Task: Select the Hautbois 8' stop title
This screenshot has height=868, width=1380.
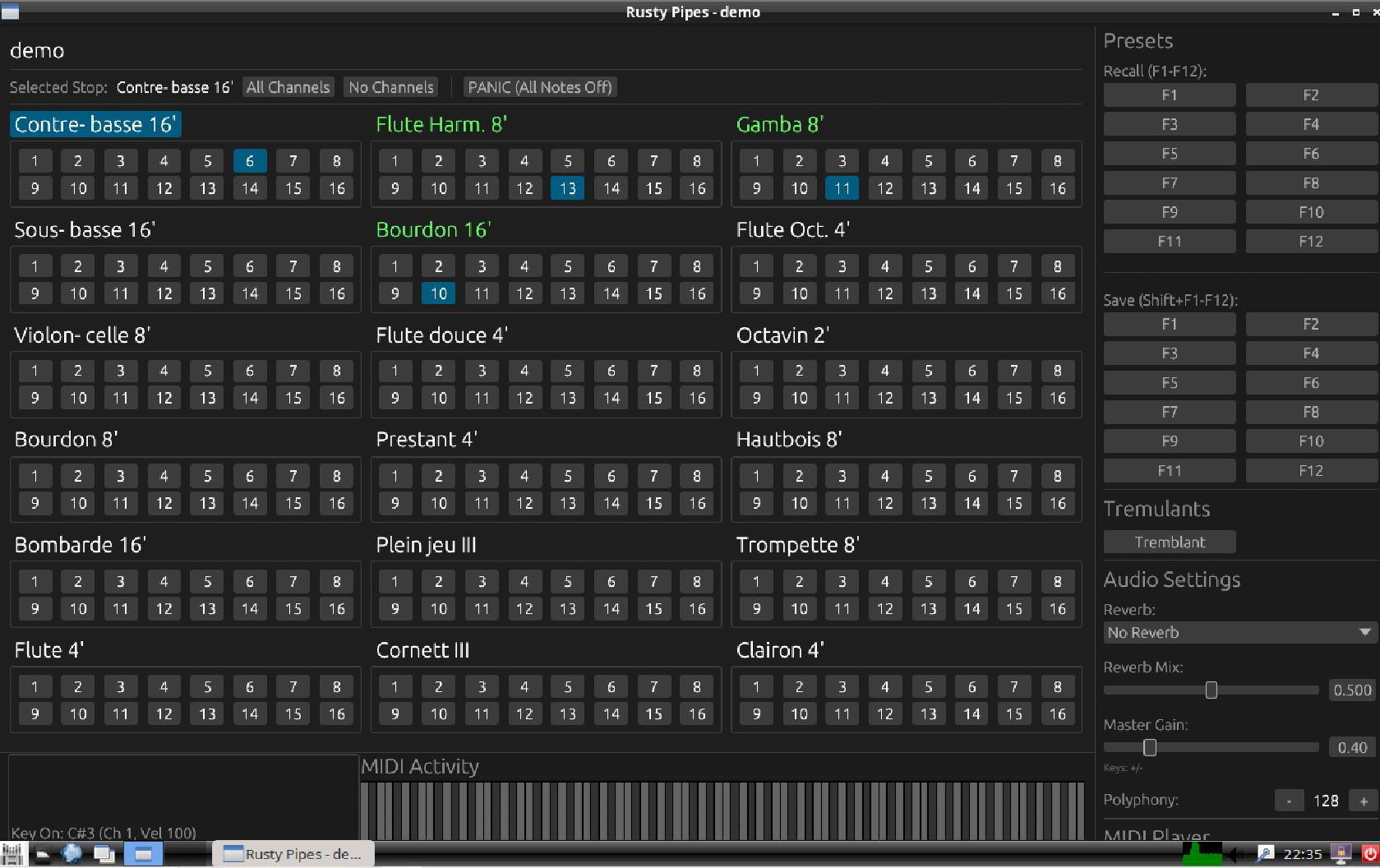Action: tap(789, 440)
